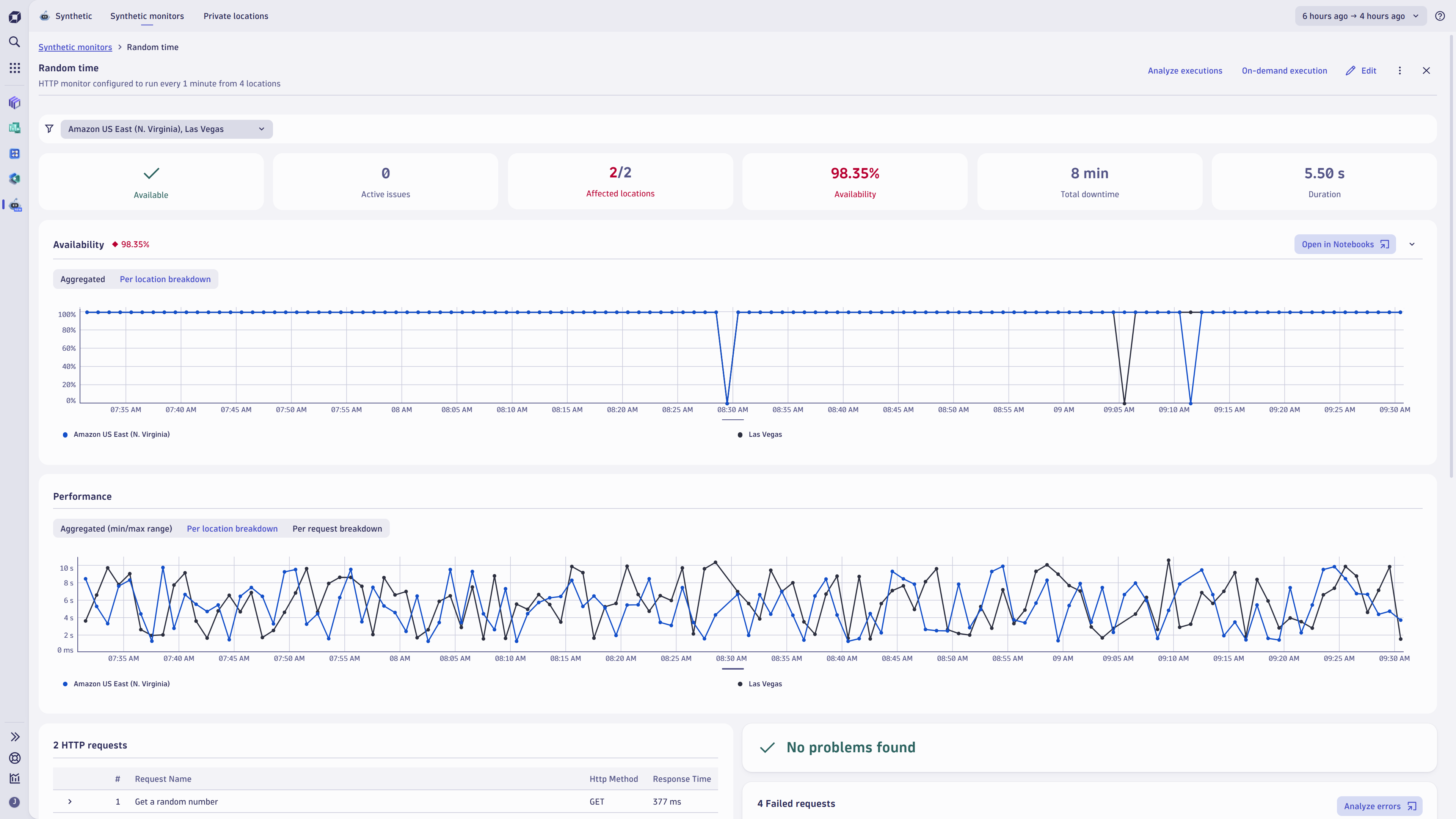Switch to the Private locations tab
The image size is (1456, 819).
point(236,16)
